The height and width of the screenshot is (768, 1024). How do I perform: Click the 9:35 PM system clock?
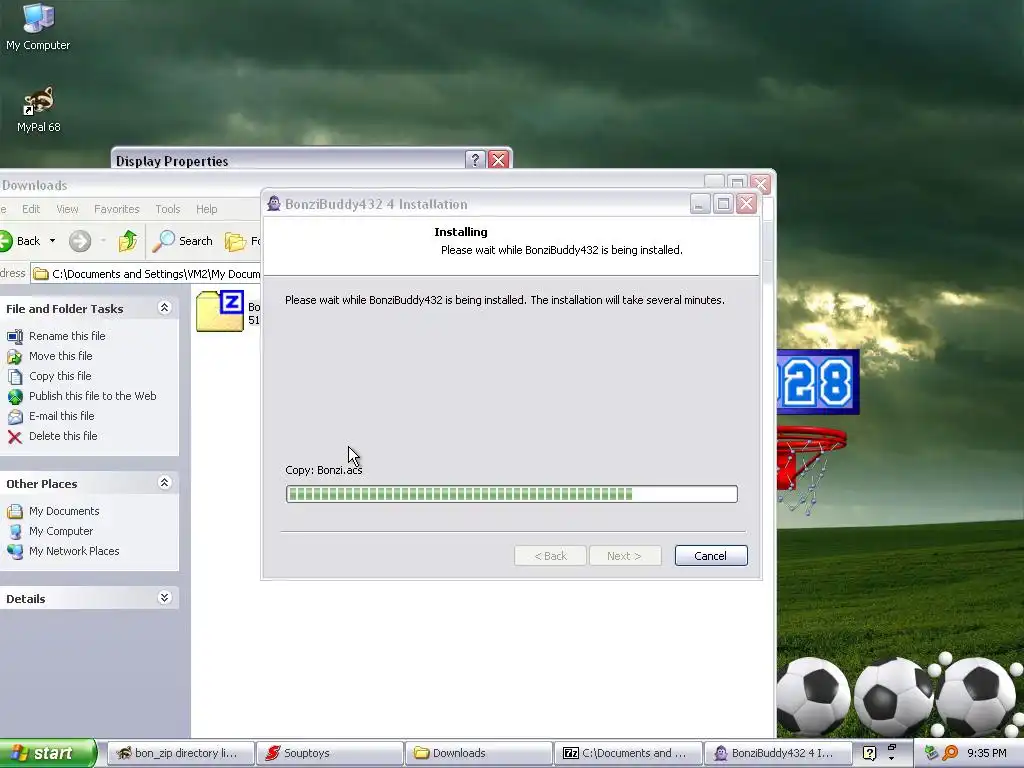tap(987, 753)
